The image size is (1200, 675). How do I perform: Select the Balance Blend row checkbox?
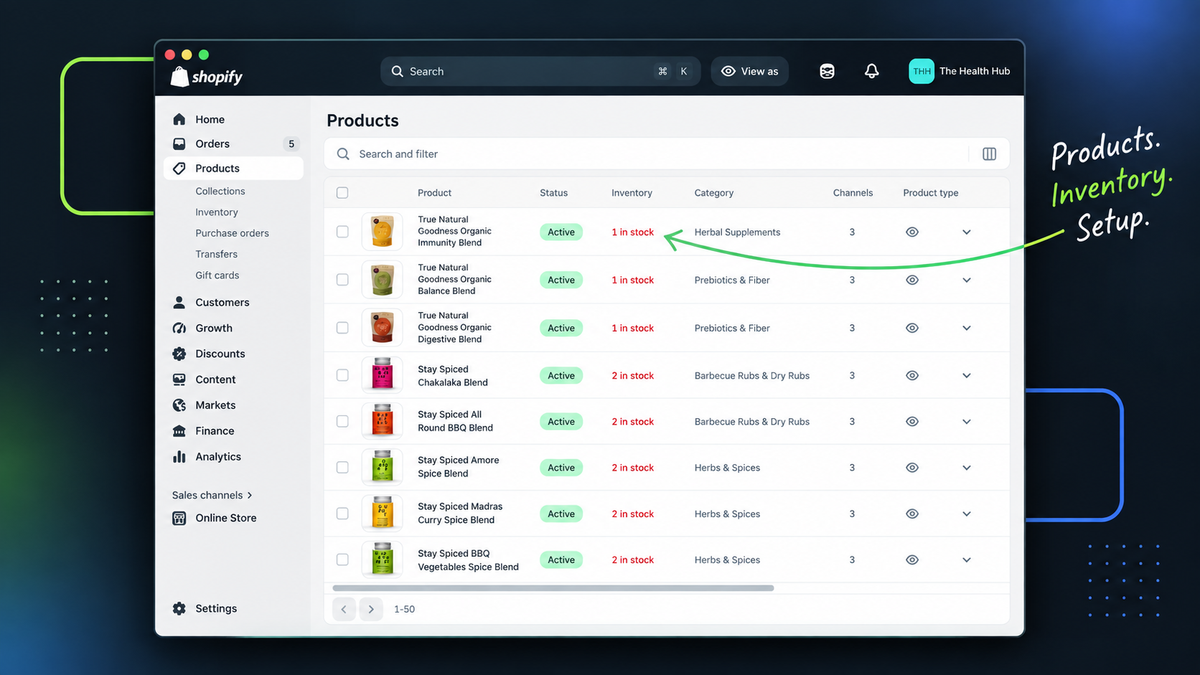pyautogui.click(x=342, y=280)
